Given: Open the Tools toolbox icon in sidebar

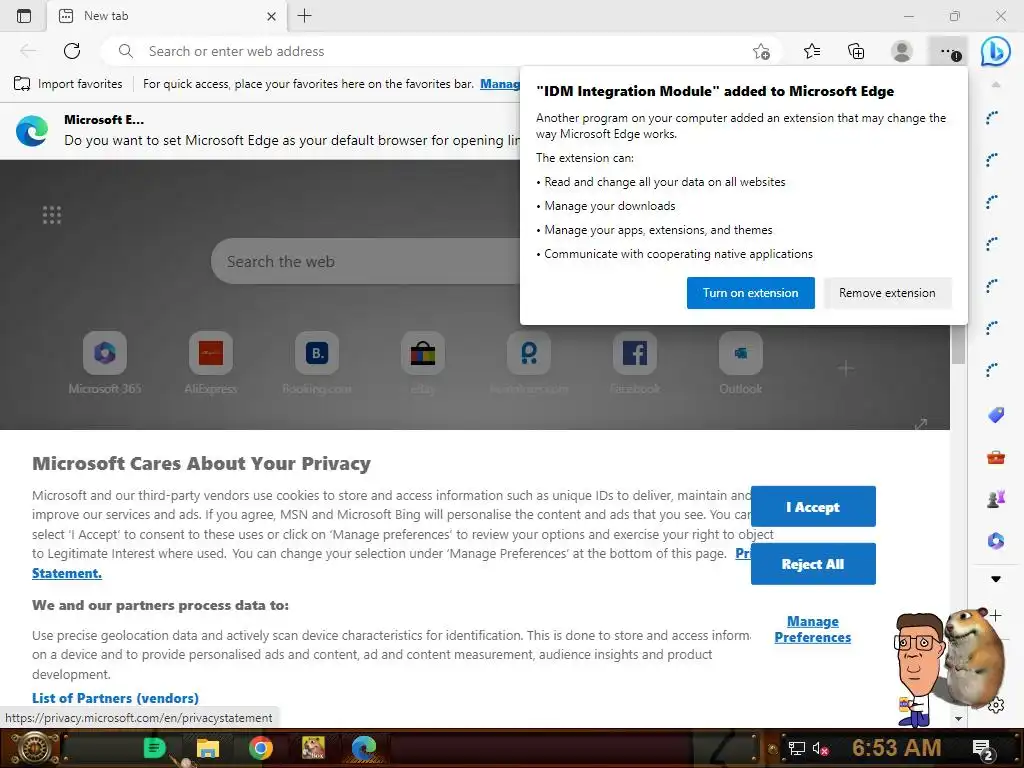Looking at the screenshot, I should pos(995,457).
